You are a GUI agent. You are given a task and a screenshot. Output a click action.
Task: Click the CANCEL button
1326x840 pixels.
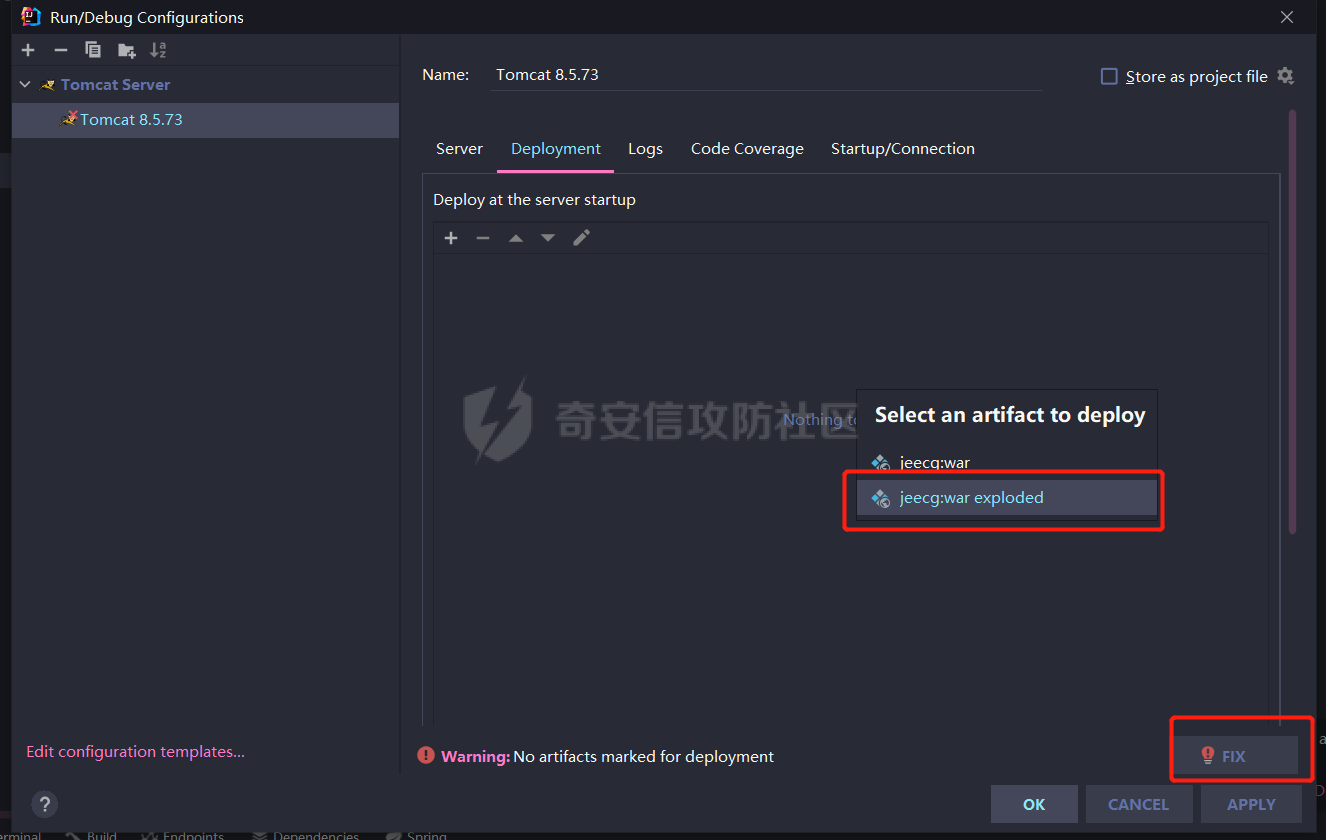[1138, 804]
